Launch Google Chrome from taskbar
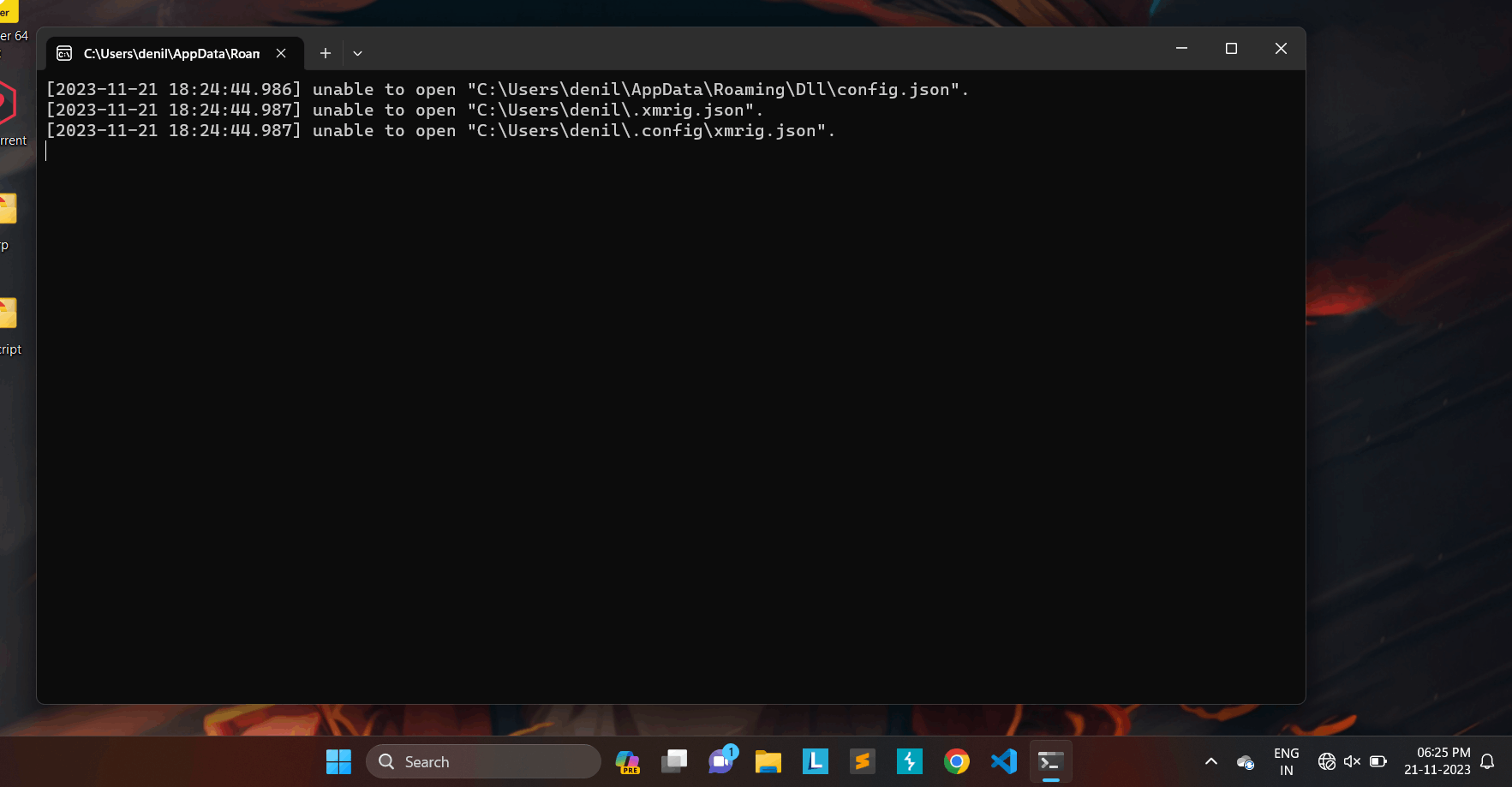This screenshot has height=787, width=1512. tap(957, 761)
